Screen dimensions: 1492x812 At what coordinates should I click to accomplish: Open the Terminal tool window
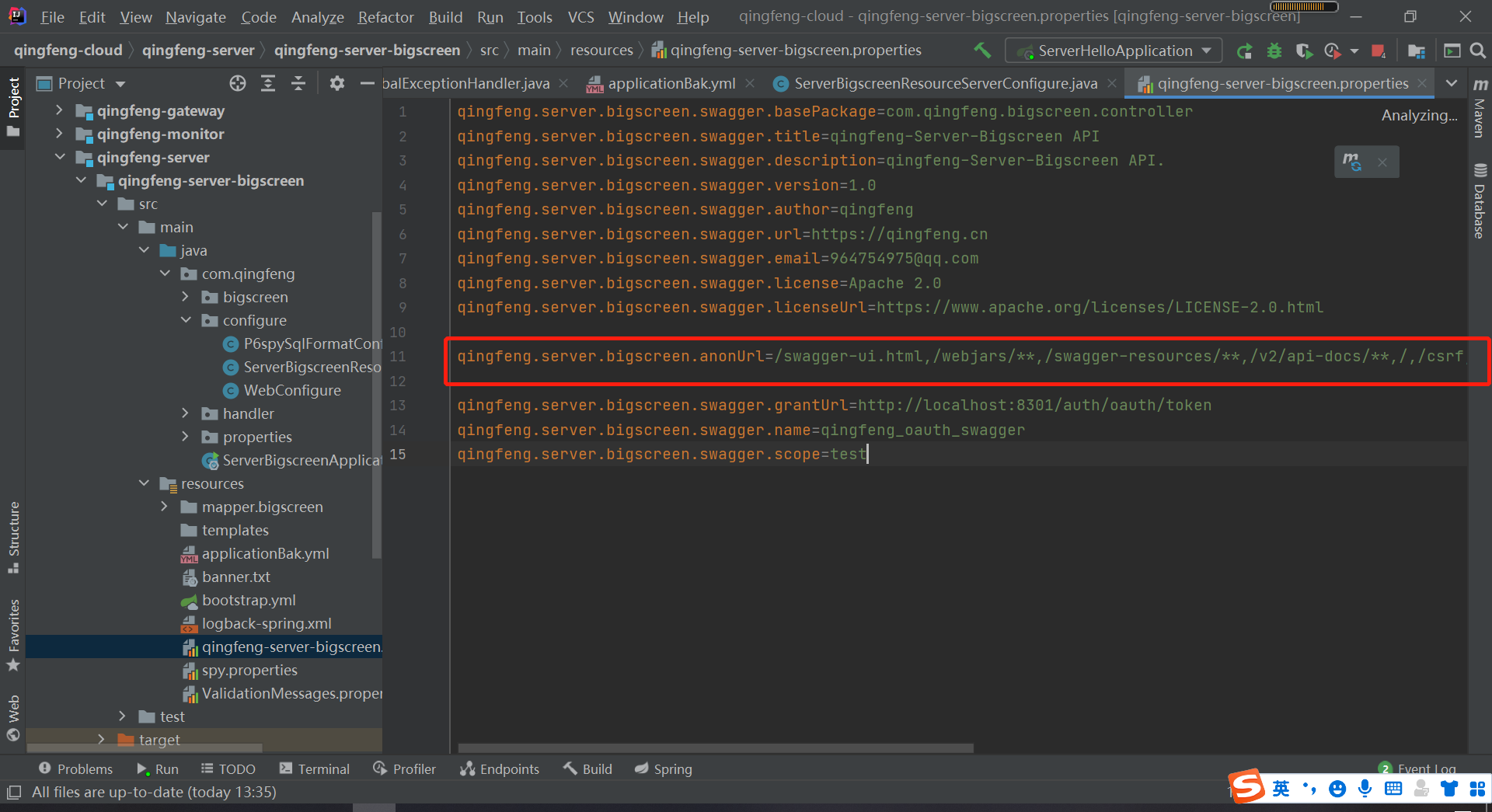click(x=315, y=769)
